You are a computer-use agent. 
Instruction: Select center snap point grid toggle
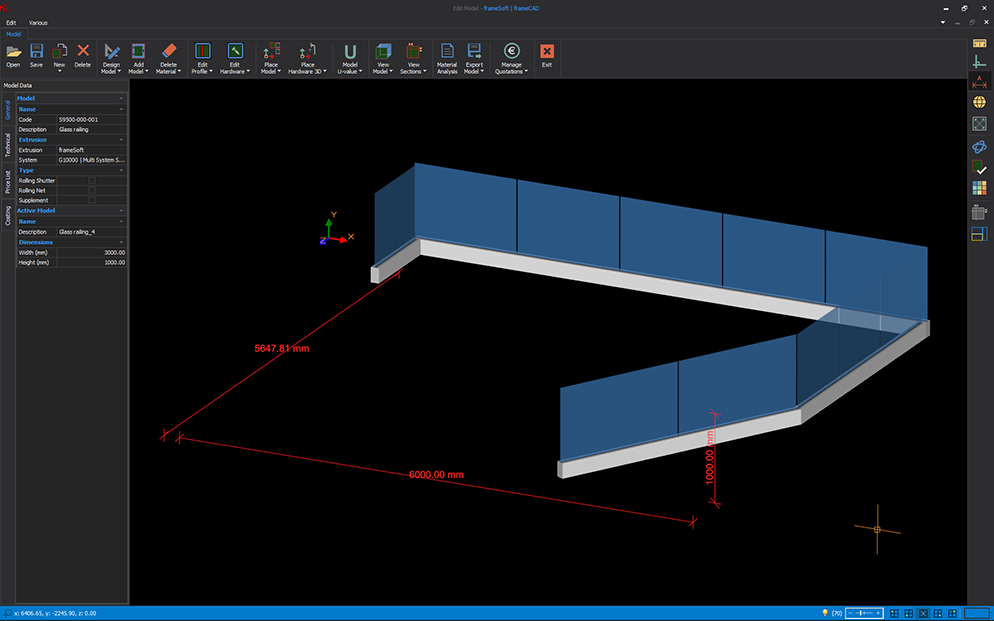pyautogui.click(x=923, y=613)
